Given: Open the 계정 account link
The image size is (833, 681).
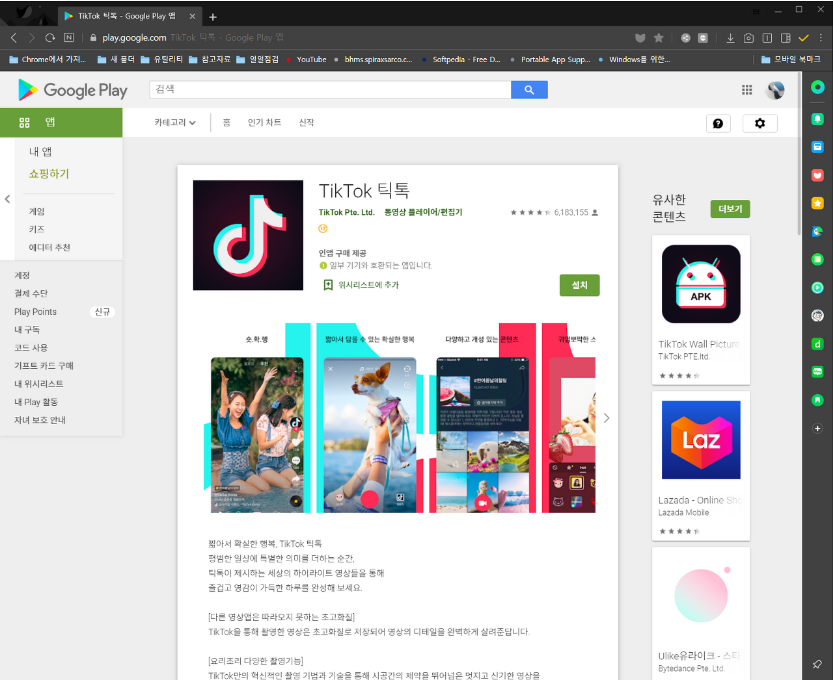Looking at the screenshot, I should click(22, 275).
